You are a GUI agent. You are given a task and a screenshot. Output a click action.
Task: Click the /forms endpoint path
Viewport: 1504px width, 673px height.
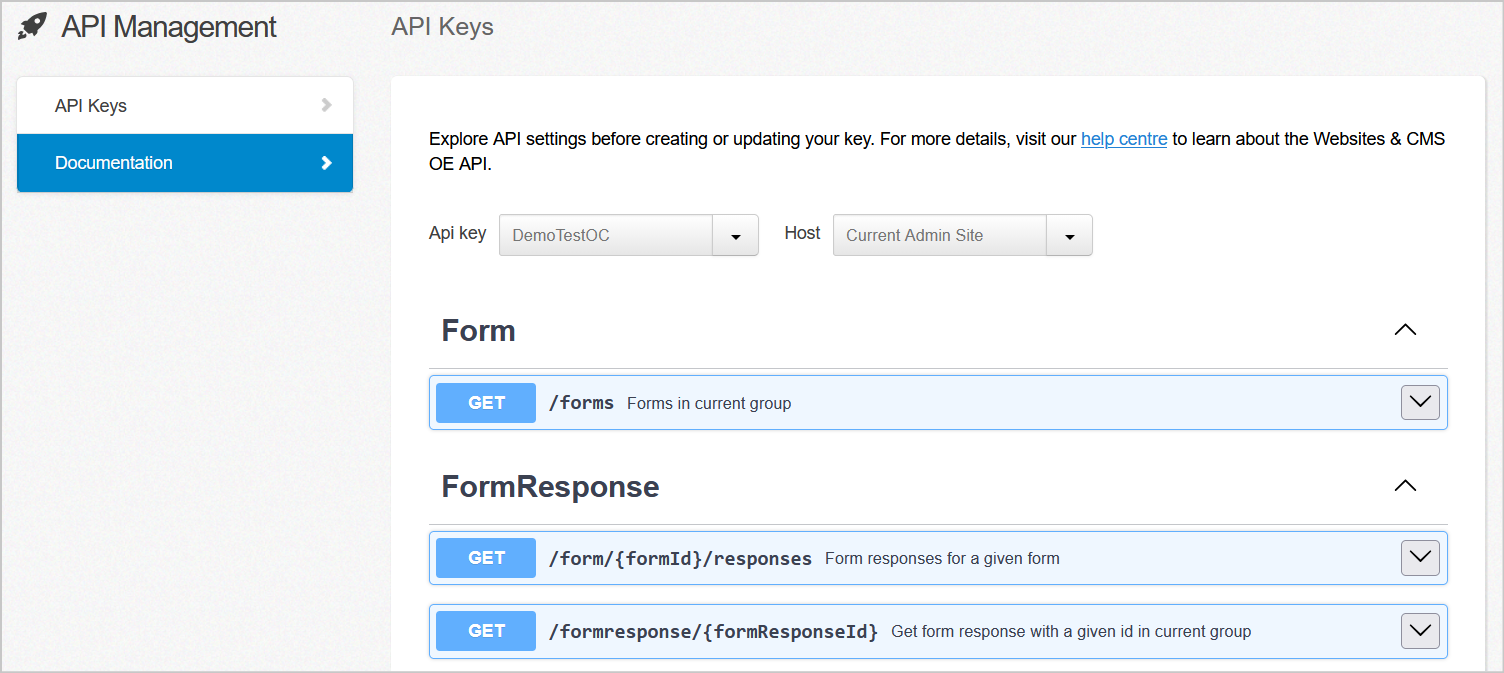pyautogui.click(x=581, y=403)
